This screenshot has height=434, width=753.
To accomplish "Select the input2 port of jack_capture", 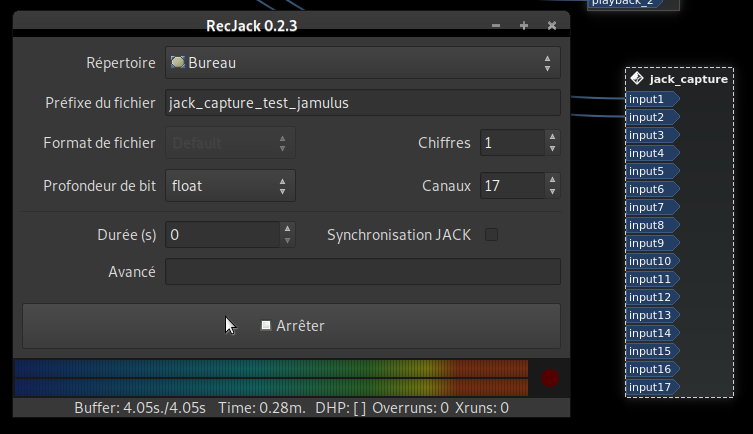I will pos(653,117).
